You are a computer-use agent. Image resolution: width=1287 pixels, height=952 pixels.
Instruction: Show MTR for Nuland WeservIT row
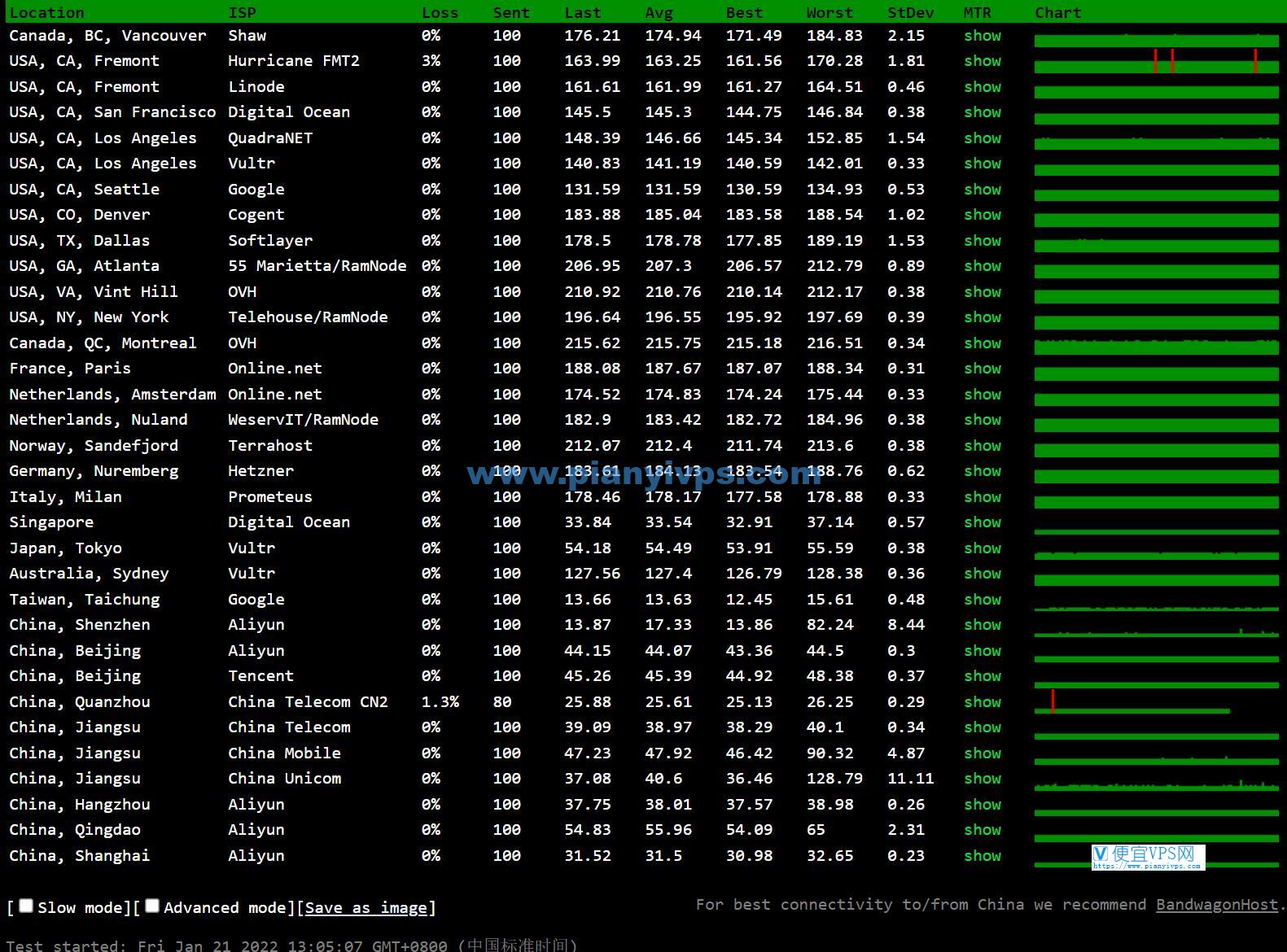click(983, 420)
